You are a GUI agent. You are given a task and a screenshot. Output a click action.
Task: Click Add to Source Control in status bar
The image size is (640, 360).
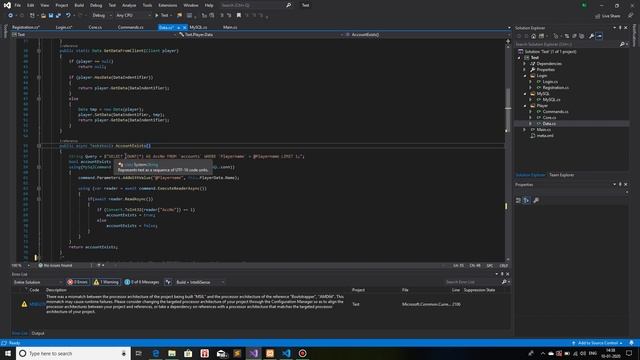(598, 343)
